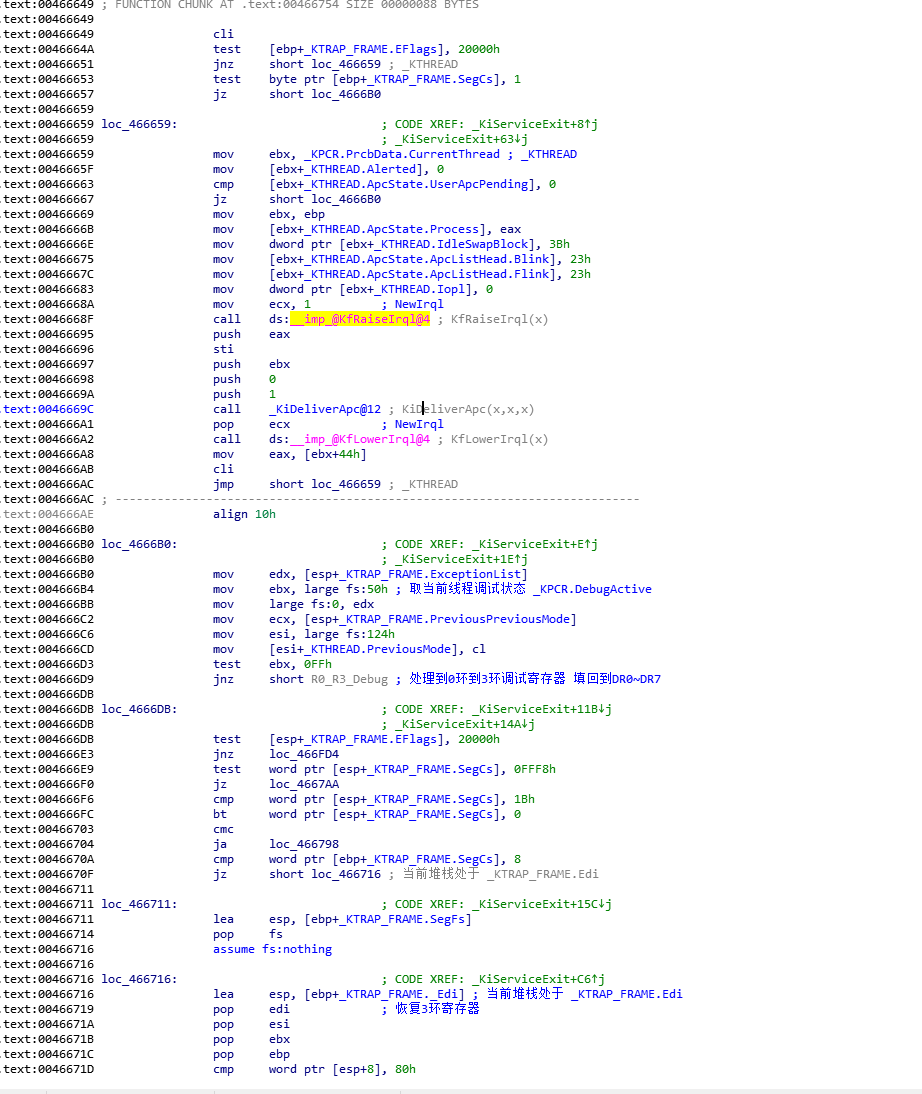This screenshot has height=1094, width=922.
Task: Click the assume fs:nothing directive
Action: [272, 949]
